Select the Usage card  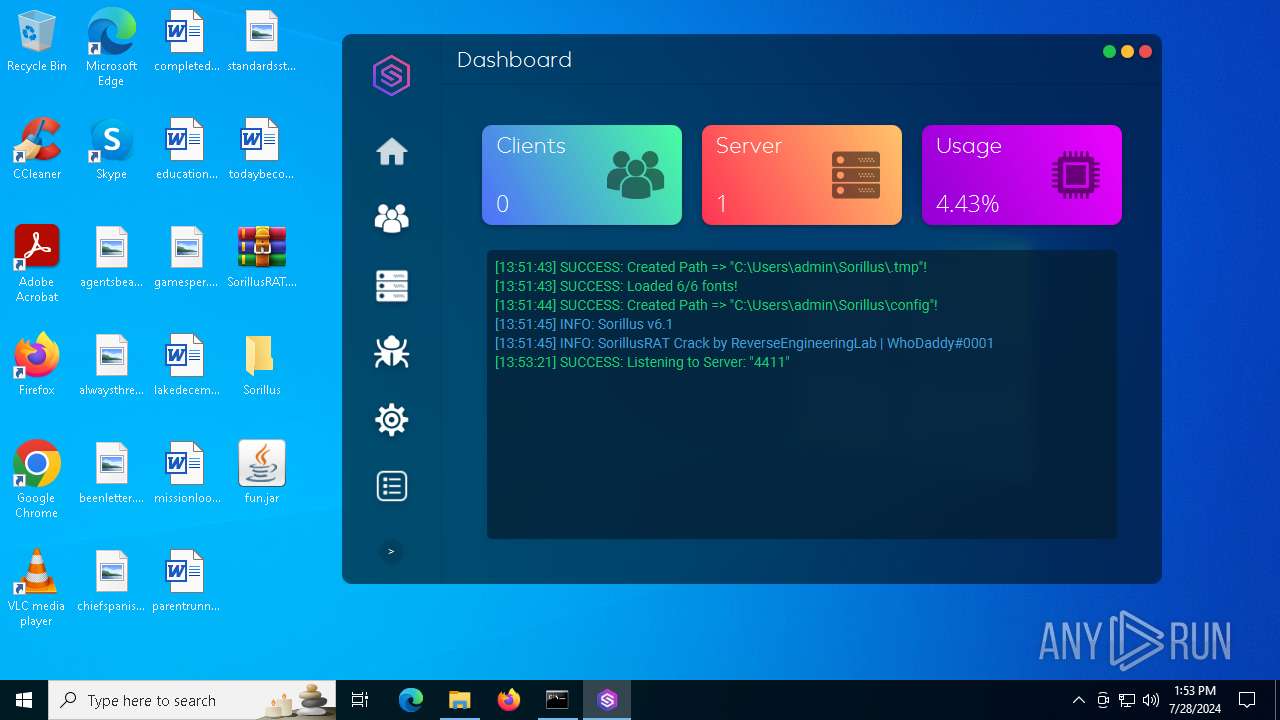pyautogui.click(x=1022, y=175)
